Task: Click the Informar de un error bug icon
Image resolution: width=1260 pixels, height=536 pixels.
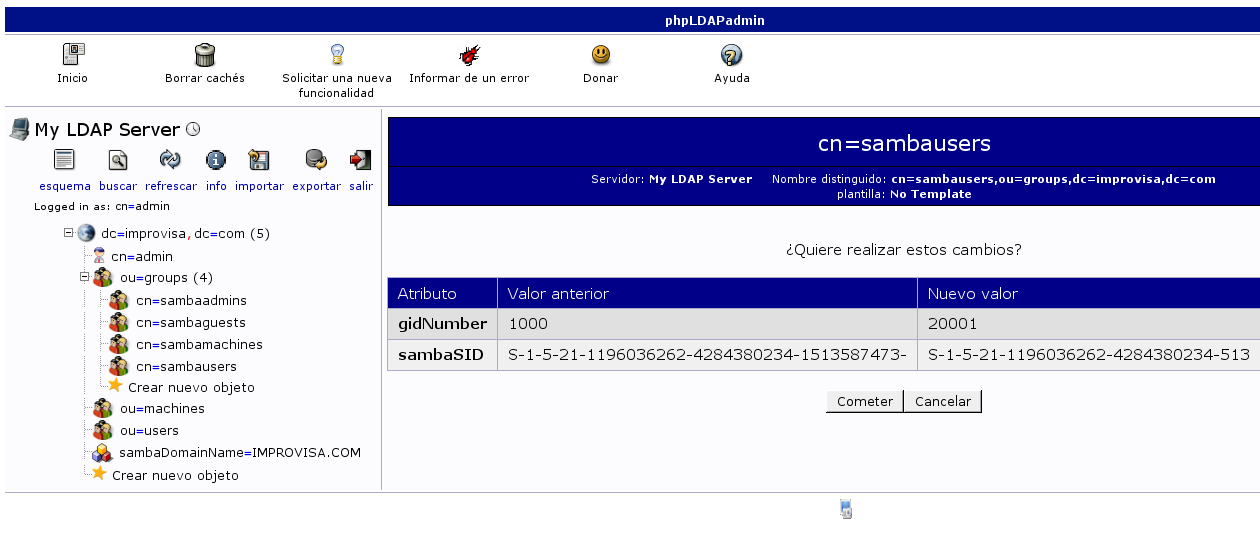Action: pos(468,55)
